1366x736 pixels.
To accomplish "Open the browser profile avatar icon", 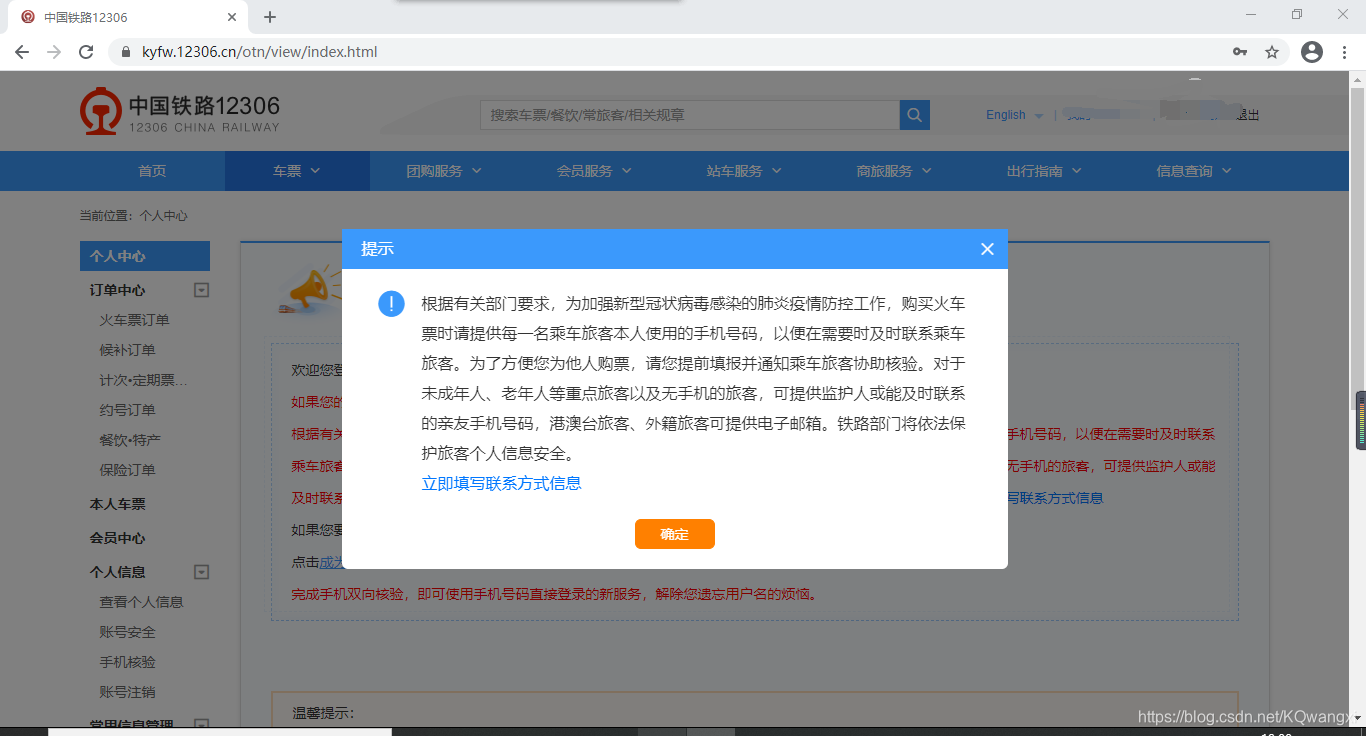I will [x=1311, y=51].
